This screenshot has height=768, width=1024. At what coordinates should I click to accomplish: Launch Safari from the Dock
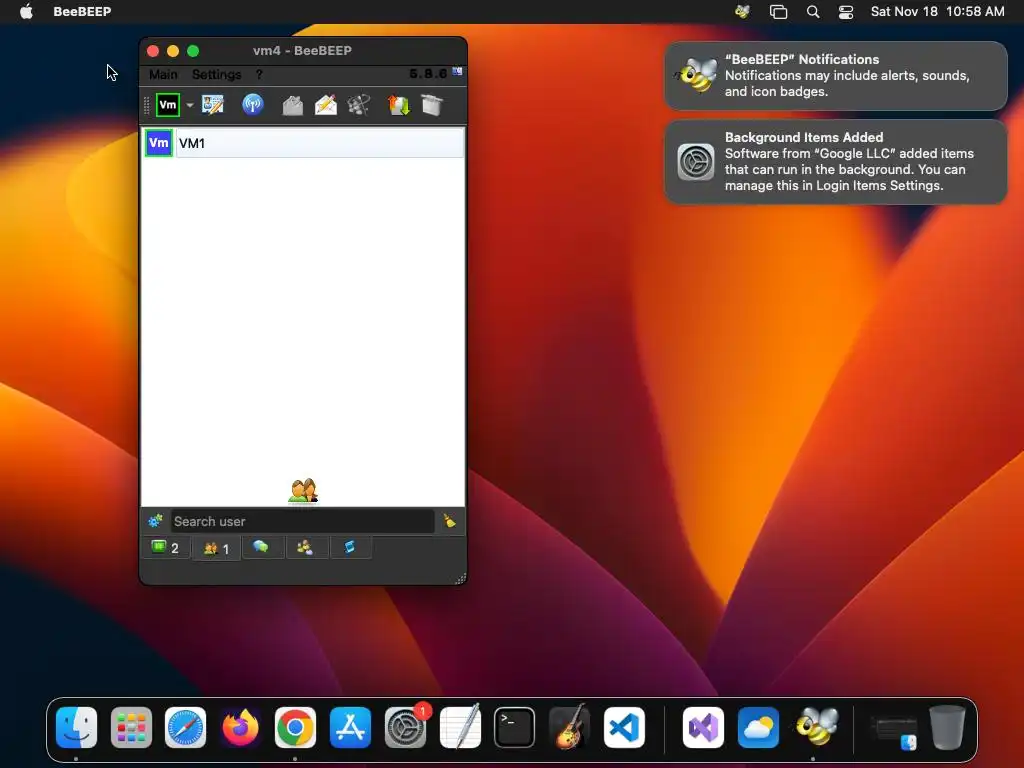pos(185,727)
